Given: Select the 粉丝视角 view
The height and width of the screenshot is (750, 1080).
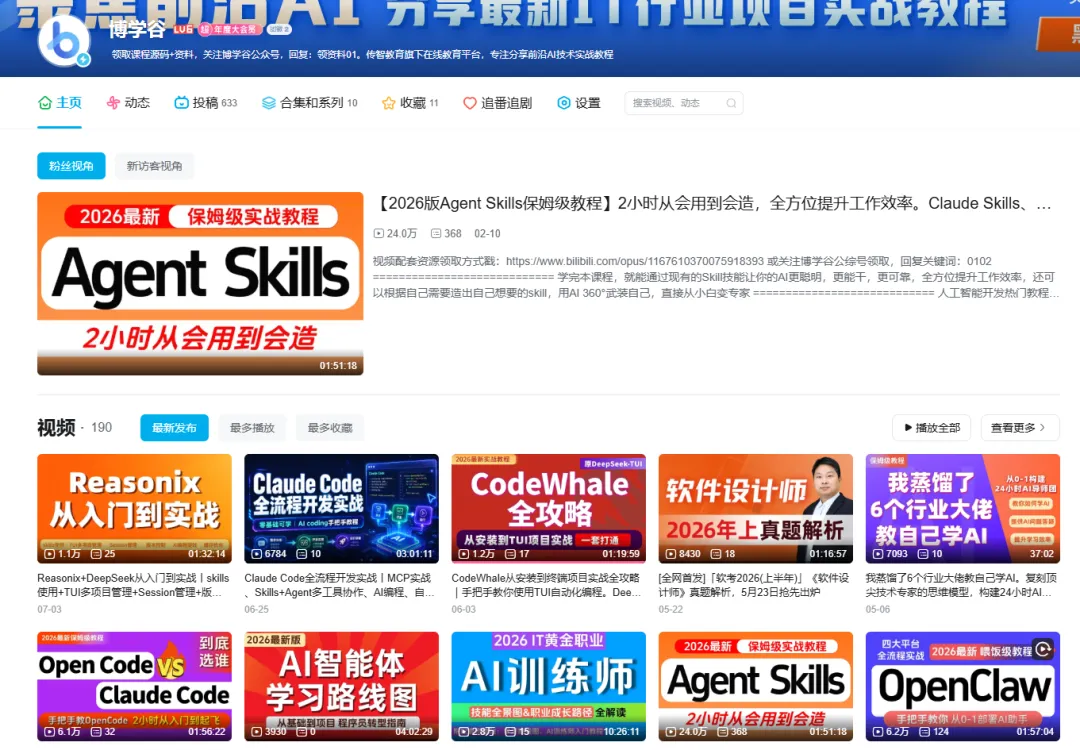Looking at the screenshot, I should point(71,166).
